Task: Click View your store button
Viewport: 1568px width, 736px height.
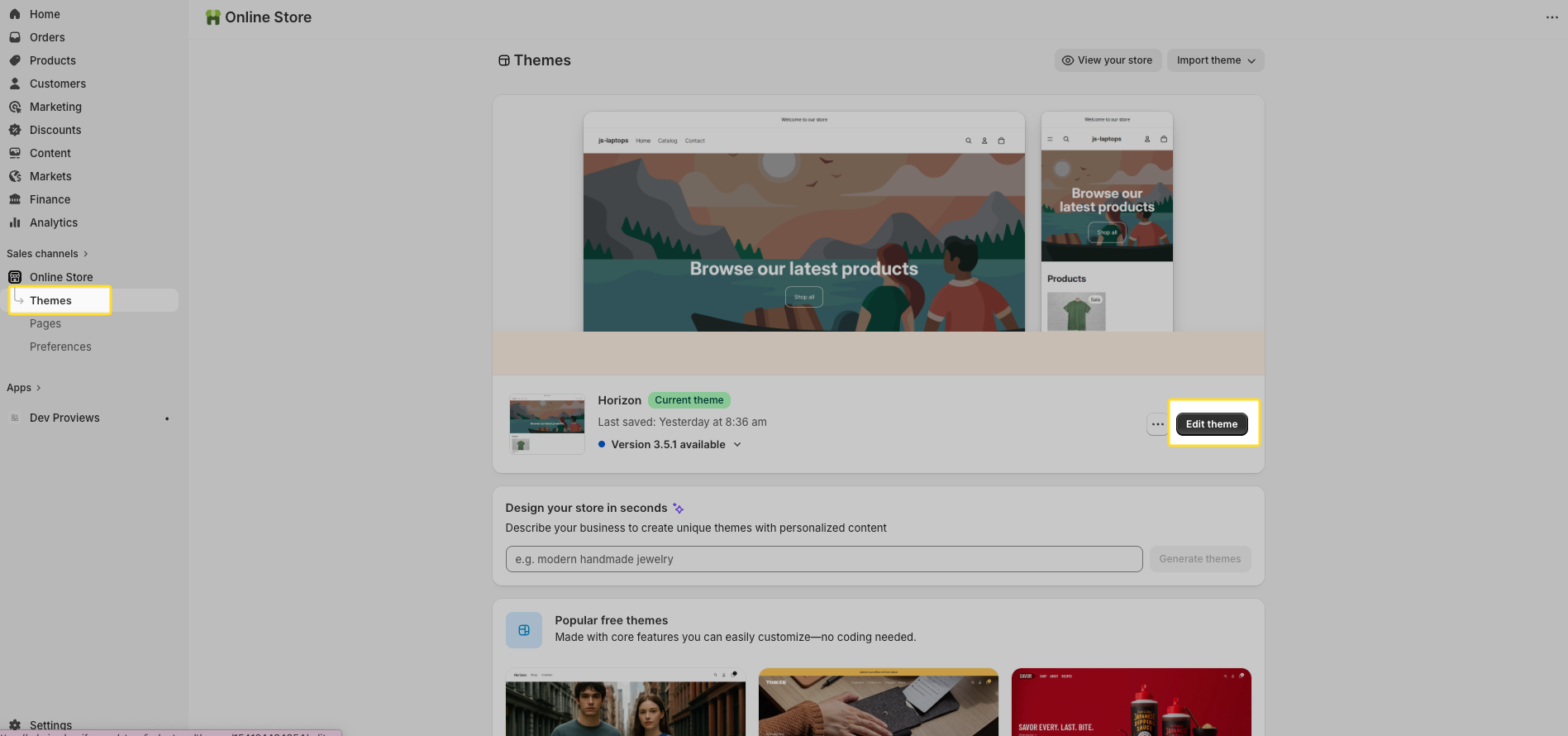Action: pyautogui.click(x=1108, y=60)
